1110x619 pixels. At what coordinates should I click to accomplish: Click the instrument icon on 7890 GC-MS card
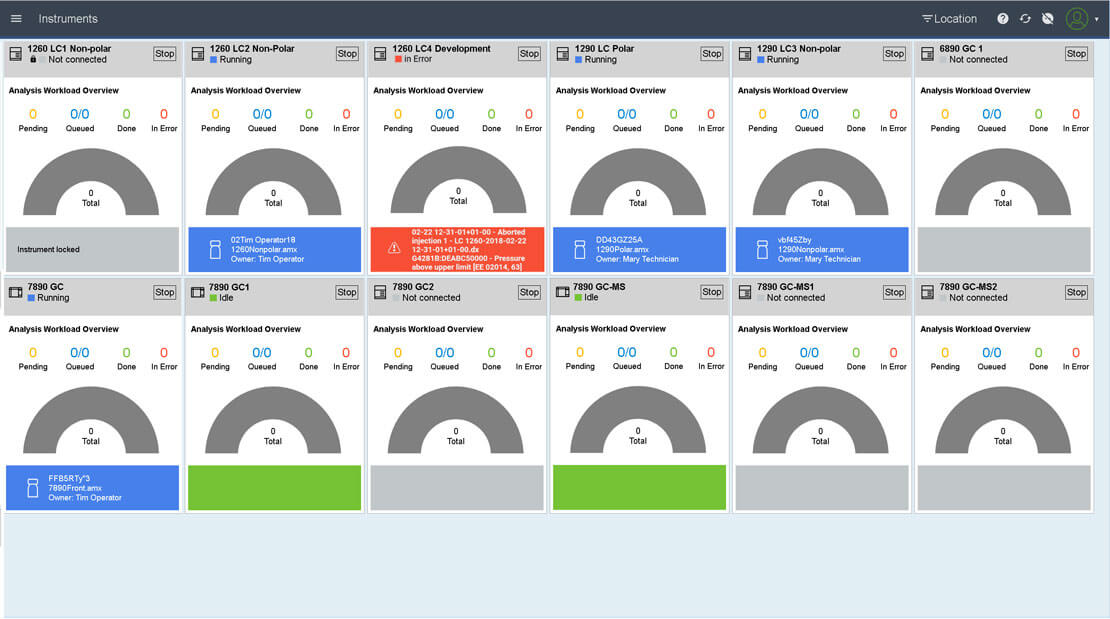(561, 292)
